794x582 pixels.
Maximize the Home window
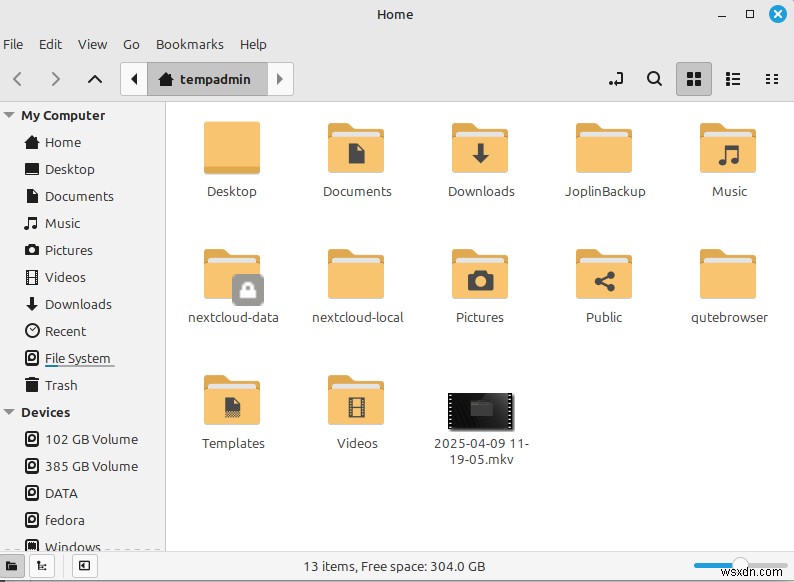pyautogui.click(x=750, y=14)
